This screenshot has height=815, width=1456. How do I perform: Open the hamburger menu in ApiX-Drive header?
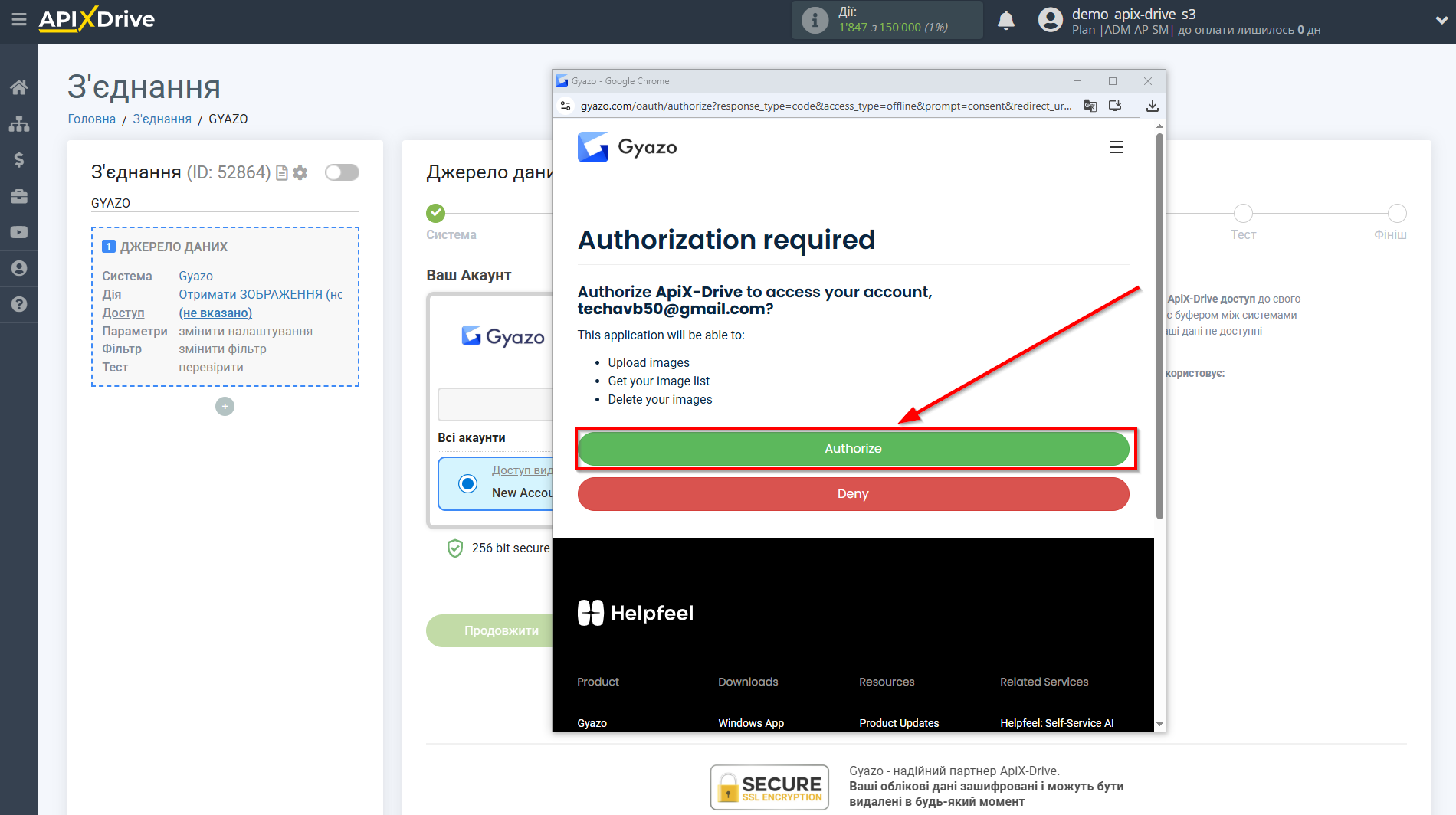(18, 19)
